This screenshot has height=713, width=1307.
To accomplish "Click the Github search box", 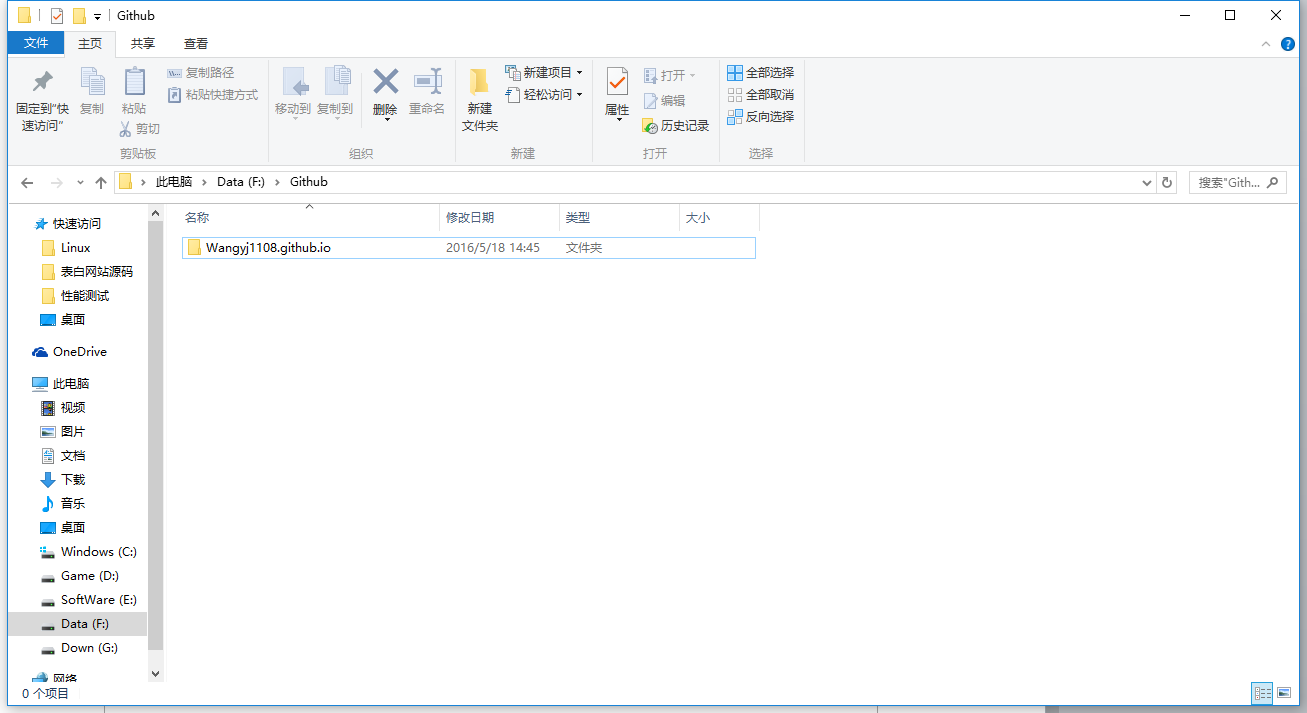I will tap(1237, 183).
